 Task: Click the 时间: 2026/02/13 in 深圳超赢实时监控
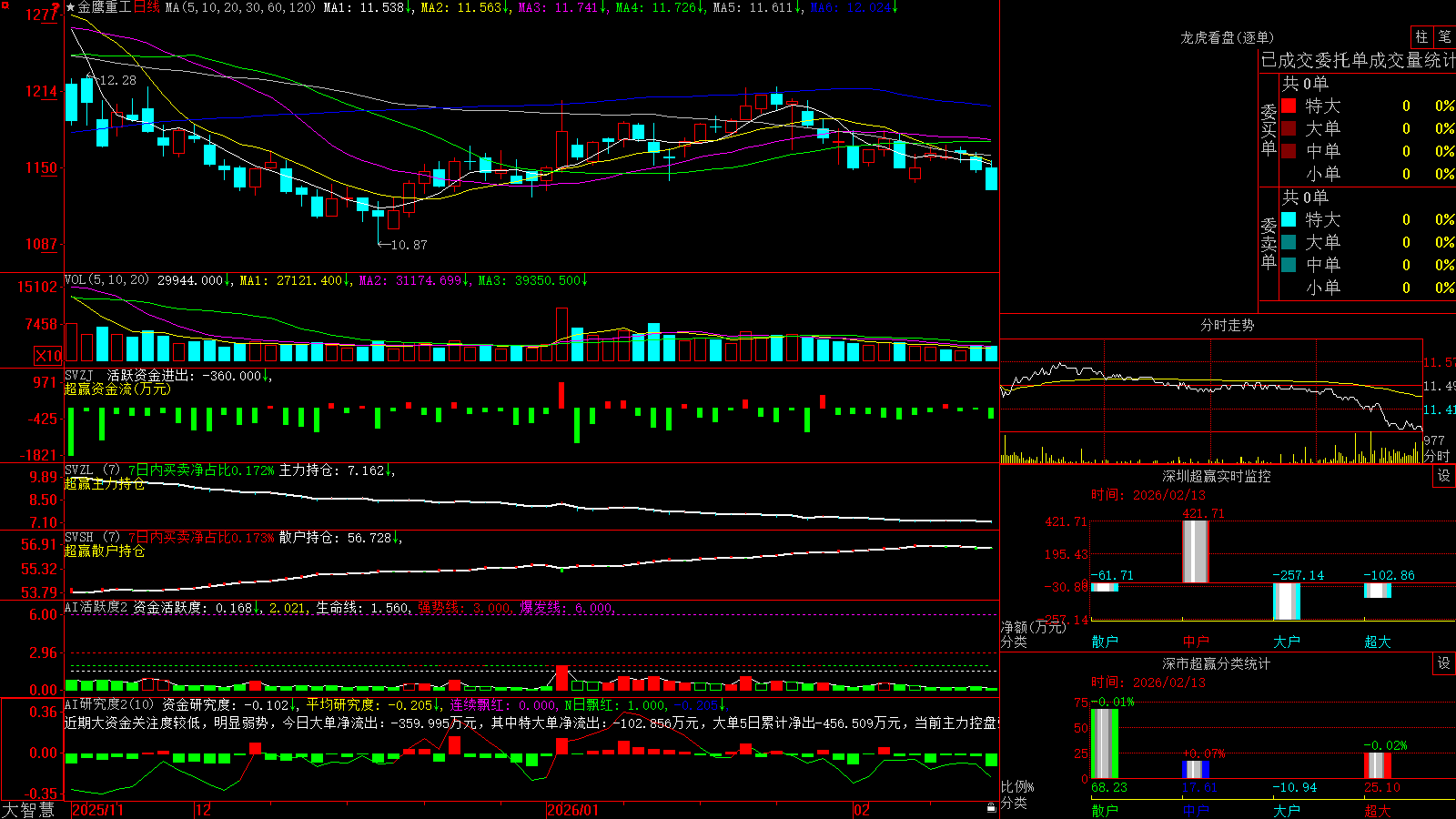[x=1148, y=495]
